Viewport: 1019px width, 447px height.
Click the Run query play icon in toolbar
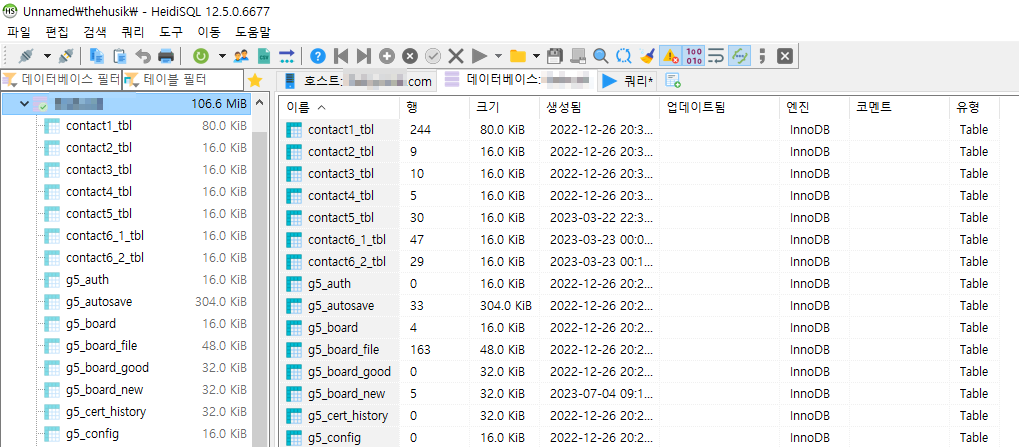[x=480, y=56]
